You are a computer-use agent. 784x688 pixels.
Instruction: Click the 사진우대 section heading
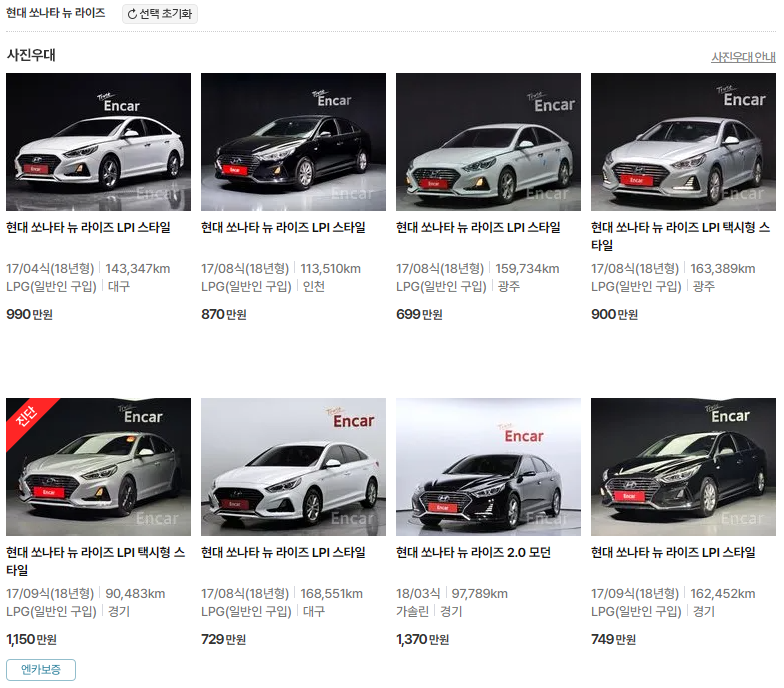pos(31,55)
